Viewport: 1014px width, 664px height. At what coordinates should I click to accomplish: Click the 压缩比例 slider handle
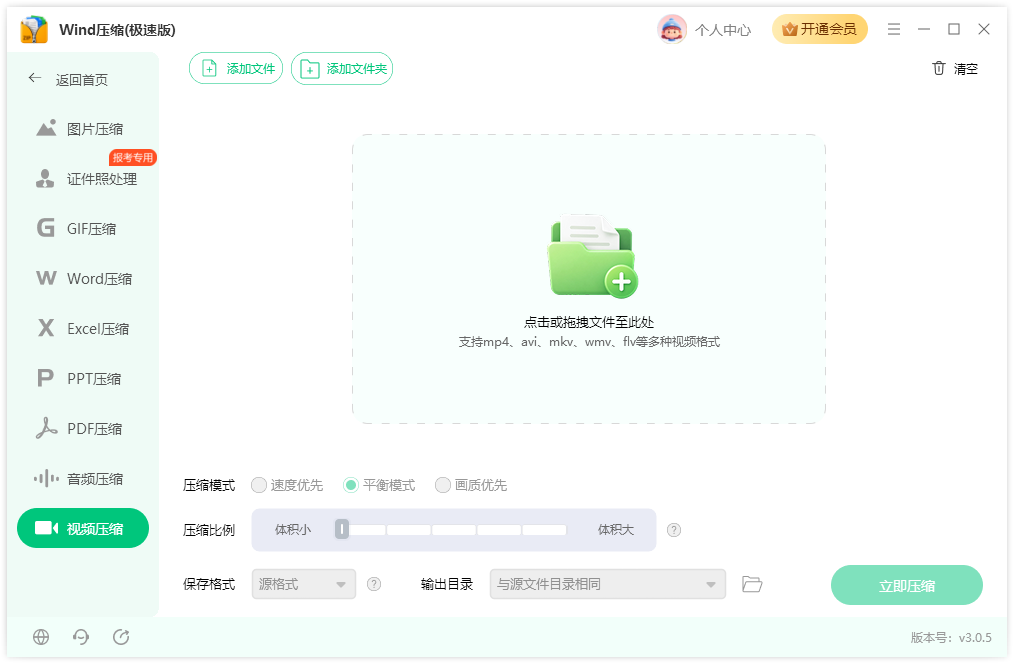[341, 530]
